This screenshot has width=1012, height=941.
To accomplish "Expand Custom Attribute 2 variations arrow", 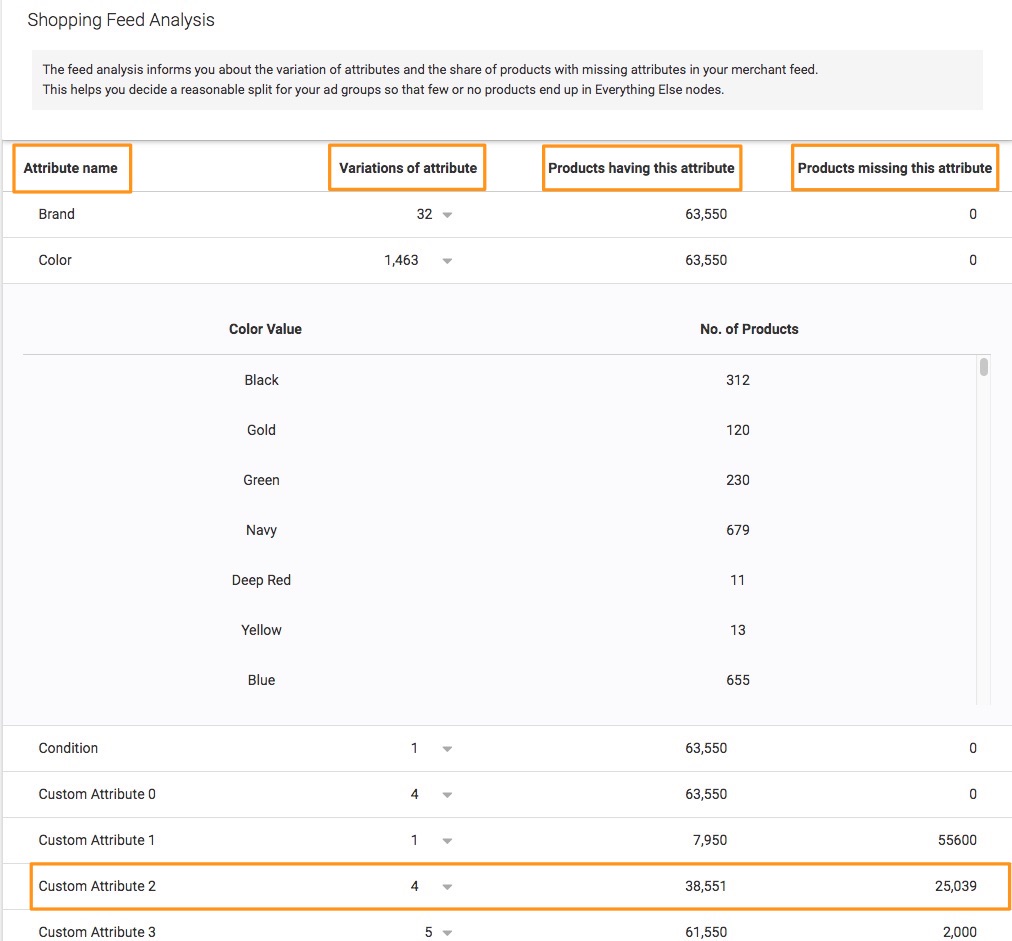I will click(x=447, y=887).
